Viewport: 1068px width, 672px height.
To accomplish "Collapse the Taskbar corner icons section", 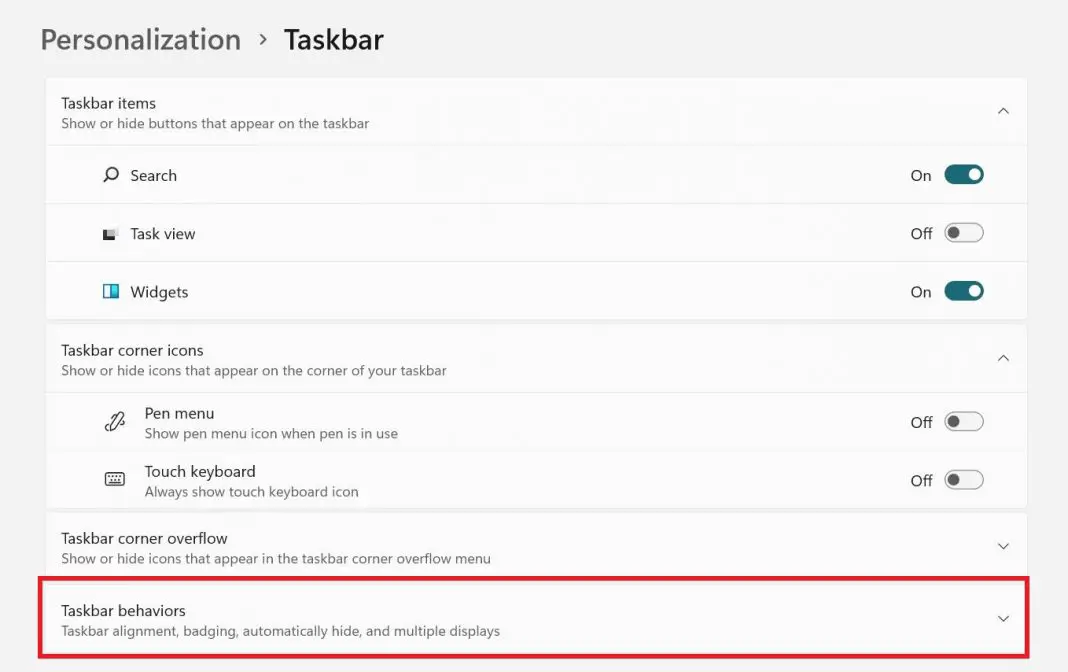I will tap(1003, 358).
